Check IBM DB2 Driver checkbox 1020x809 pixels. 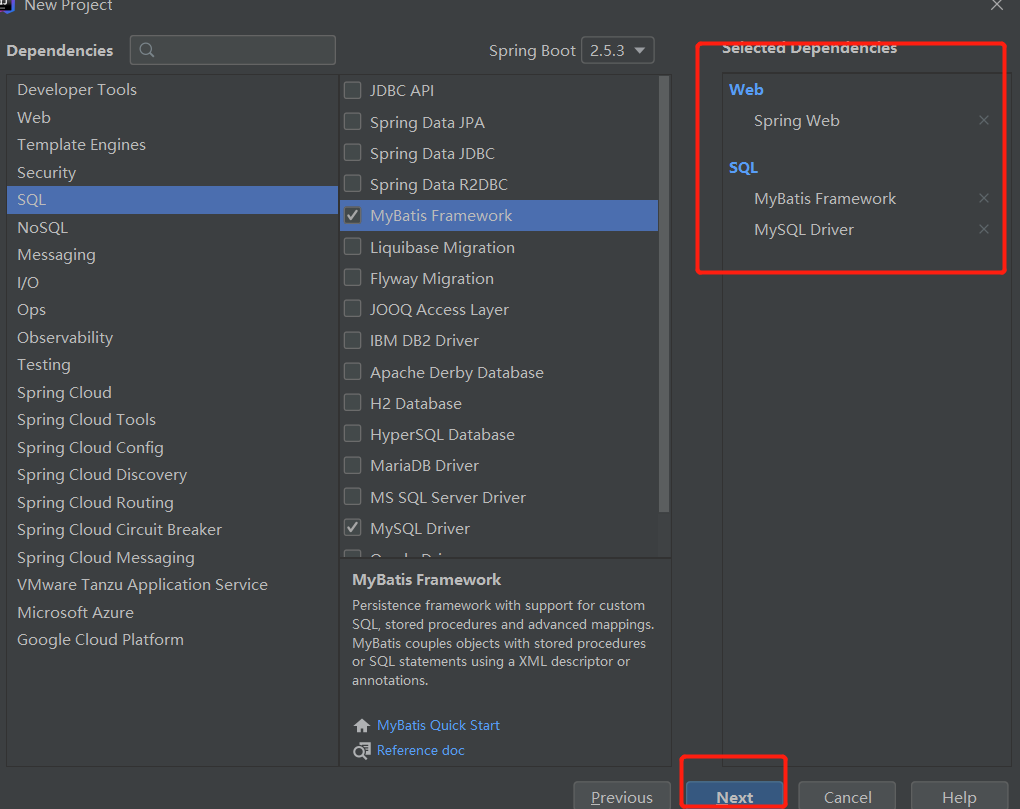(x=353, y=340)
